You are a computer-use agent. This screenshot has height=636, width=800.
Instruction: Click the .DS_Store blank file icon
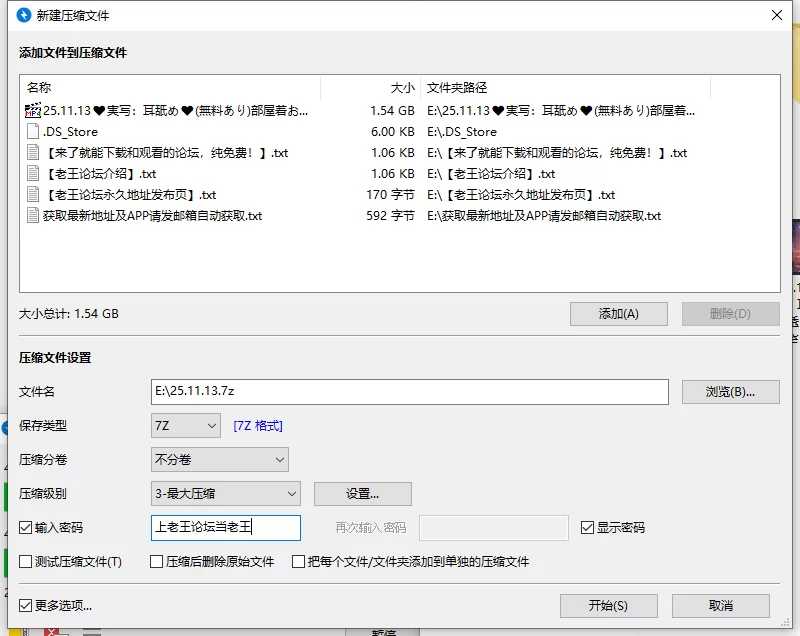(x=33, y=132)
